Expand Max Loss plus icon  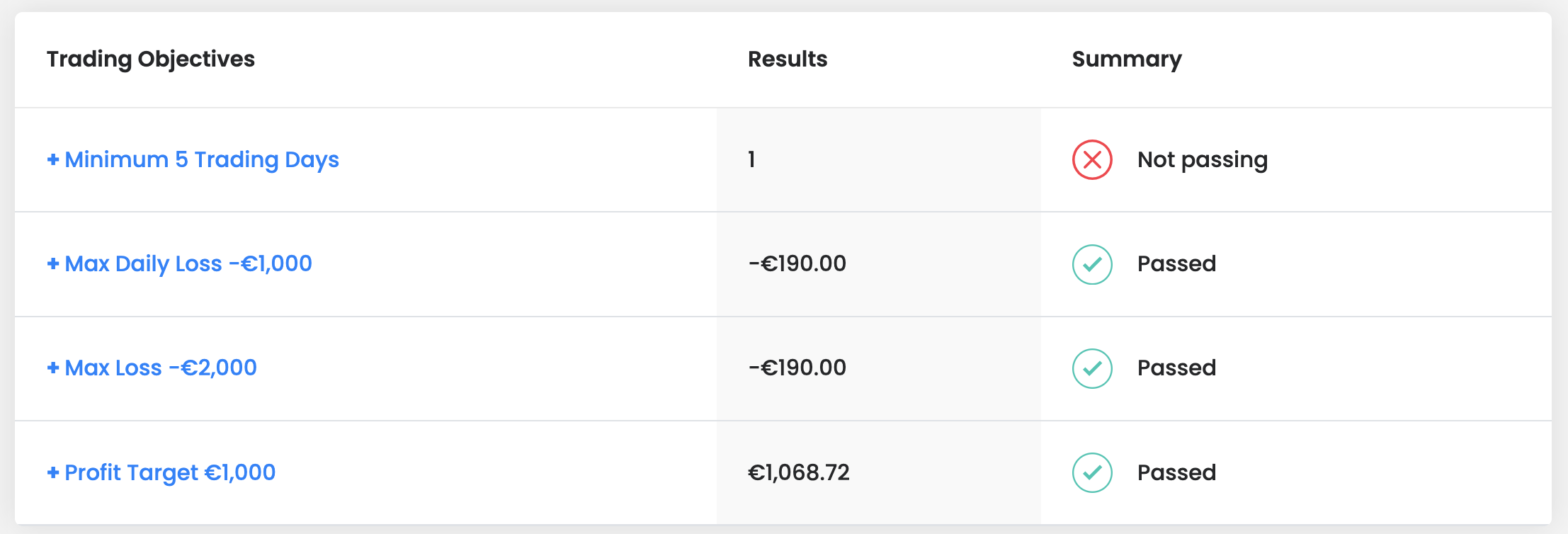click(x=53, y=368)
